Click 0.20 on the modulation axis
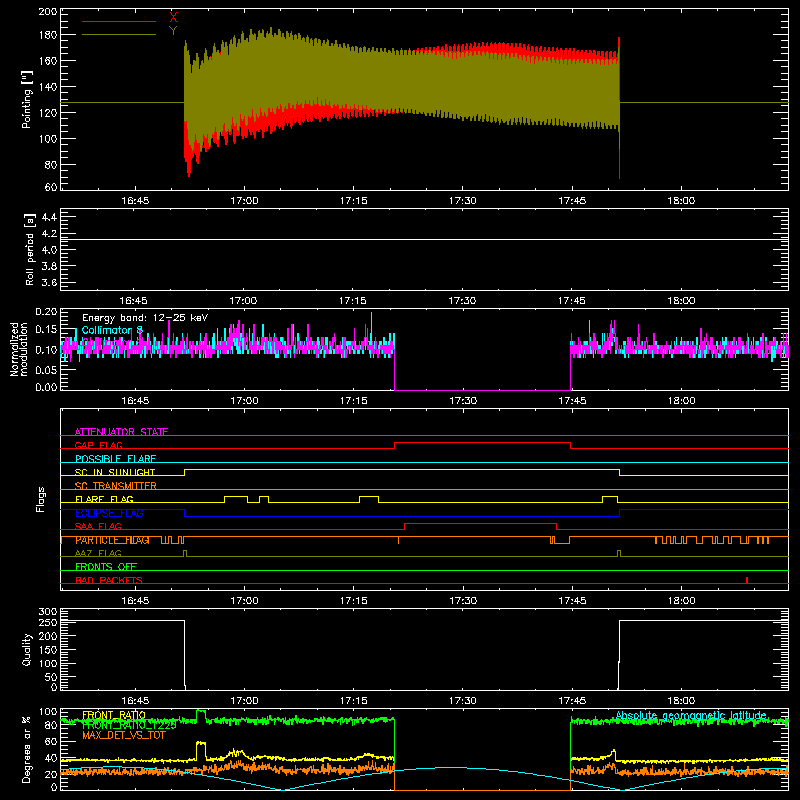The image size is (800, 800). (46, 312)
